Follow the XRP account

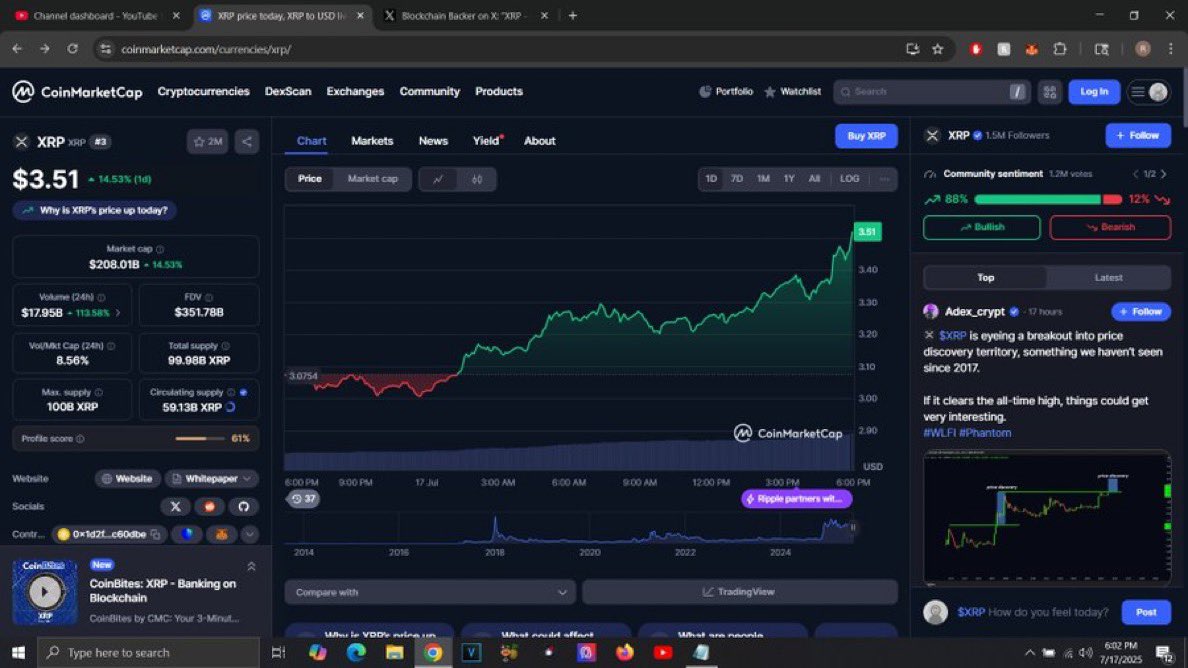point(1137,135)
